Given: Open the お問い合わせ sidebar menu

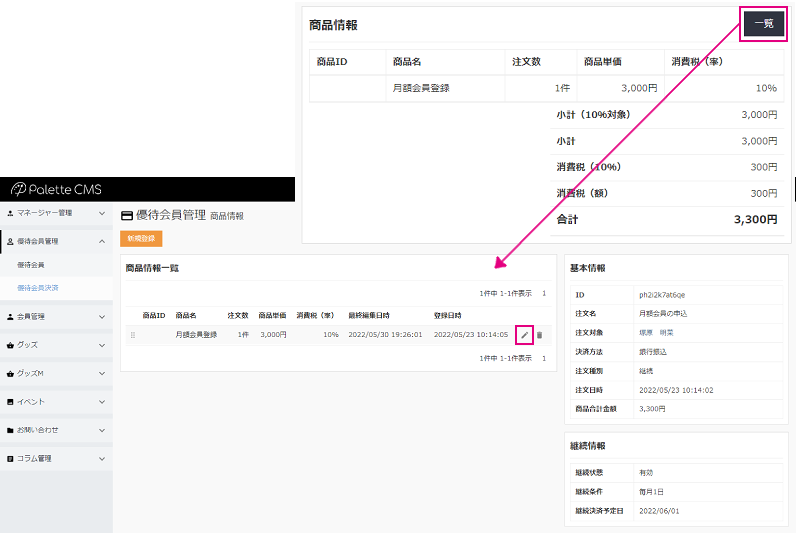Looking at the screenshot, I should [x=56, y=430].
